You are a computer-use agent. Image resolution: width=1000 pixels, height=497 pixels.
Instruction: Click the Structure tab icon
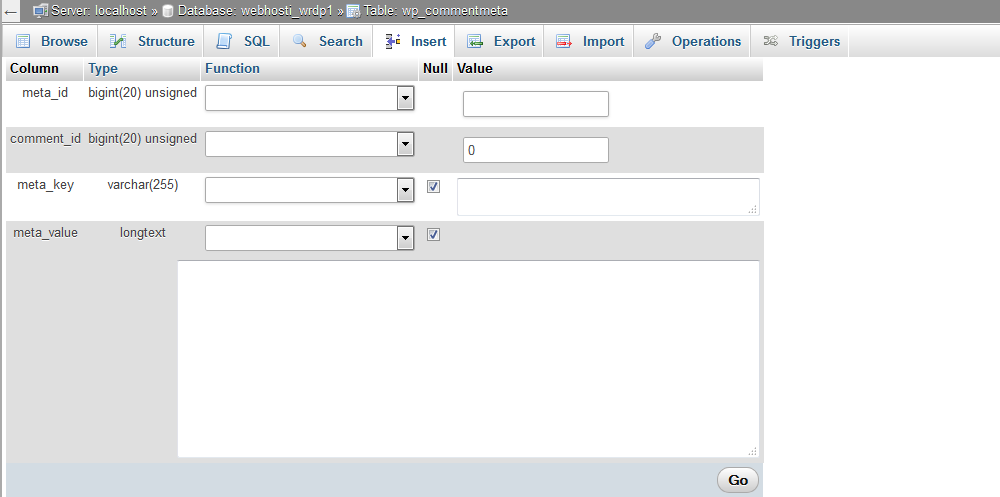[118, 42]
